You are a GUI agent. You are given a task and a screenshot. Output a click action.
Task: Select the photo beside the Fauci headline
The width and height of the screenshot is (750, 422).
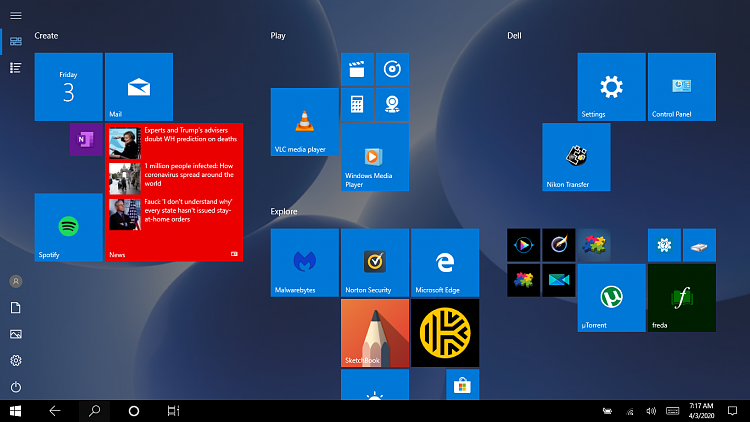pyautogui.click(x=124, y=214)
